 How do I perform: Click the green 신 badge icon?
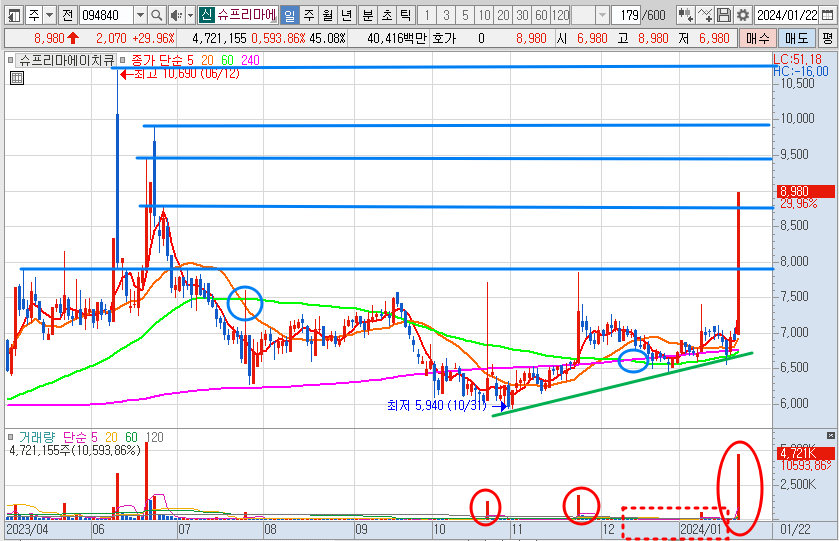coord(207,15)
